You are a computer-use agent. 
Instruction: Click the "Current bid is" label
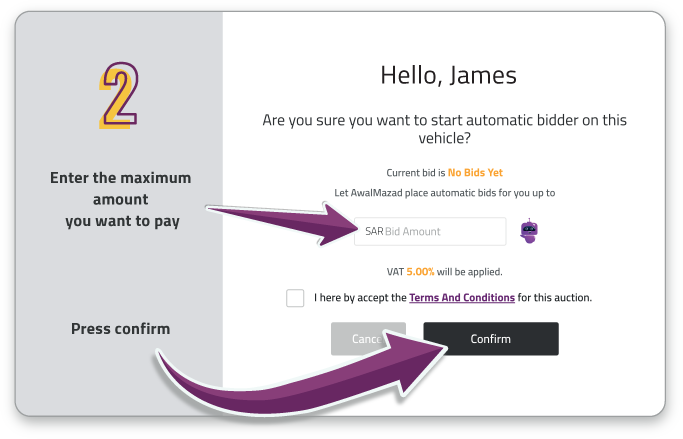tap(415, 173)
